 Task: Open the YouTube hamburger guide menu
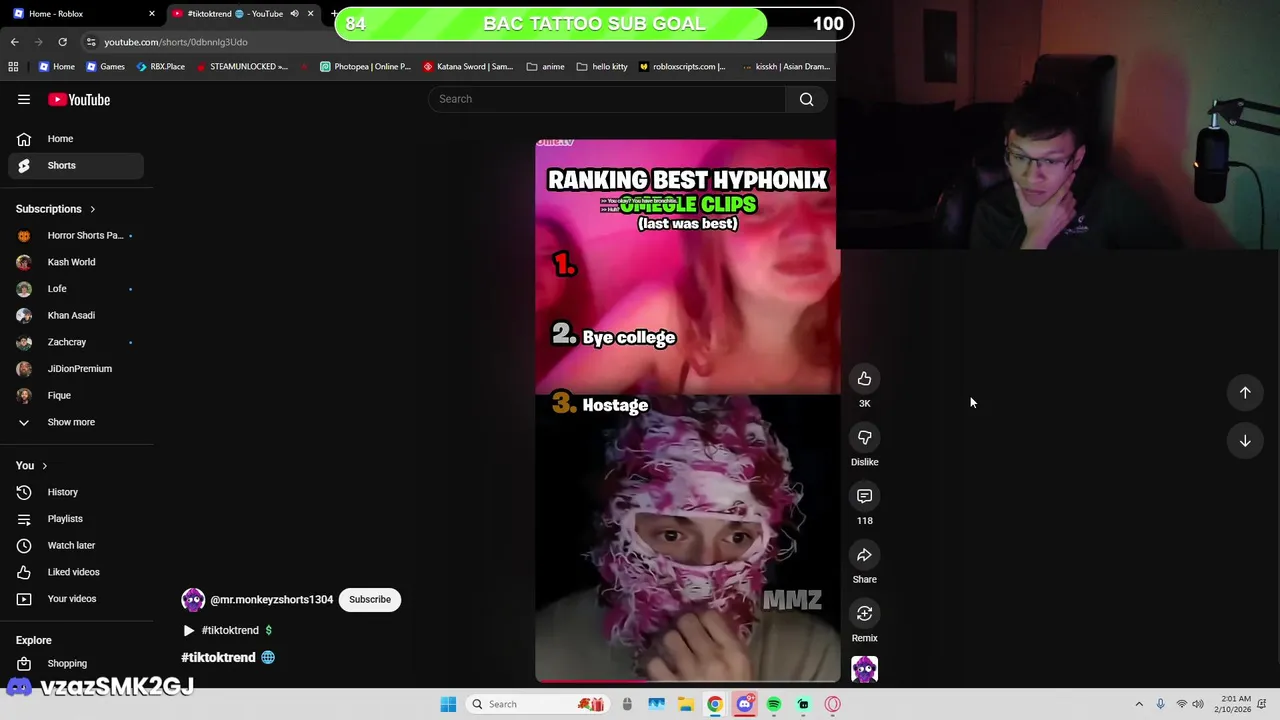(x=24, y=99)
